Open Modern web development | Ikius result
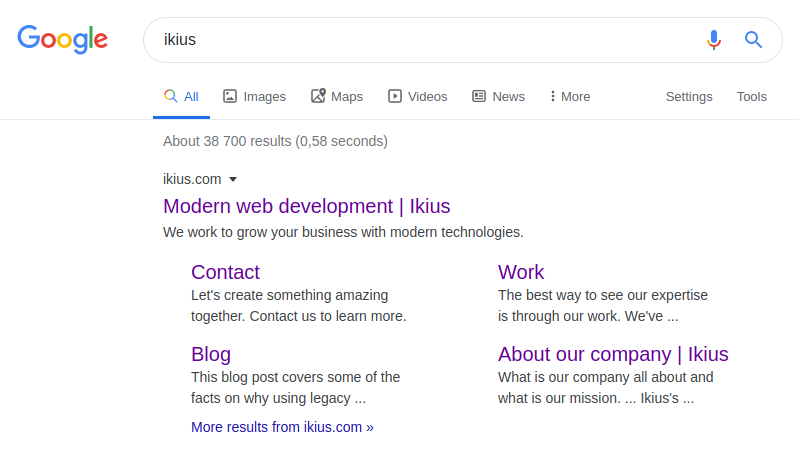The image size is (799, 451). (x=307, y=206)
